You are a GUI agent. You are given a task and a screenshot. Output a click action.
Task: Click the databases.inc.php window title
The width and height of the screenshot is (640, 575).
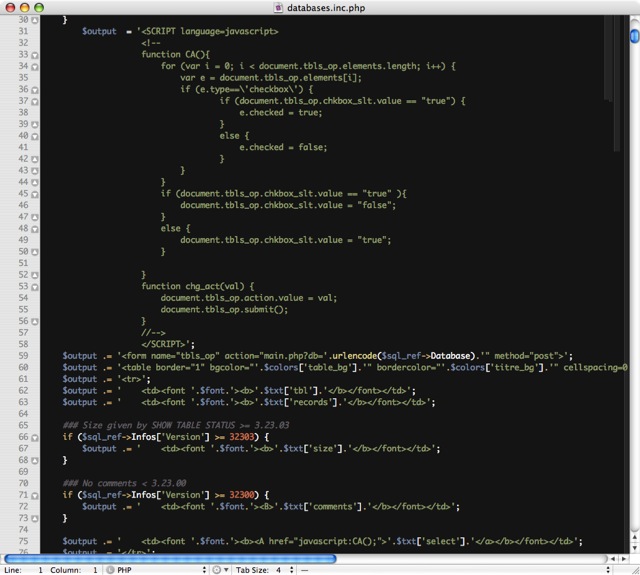point(326,7)
